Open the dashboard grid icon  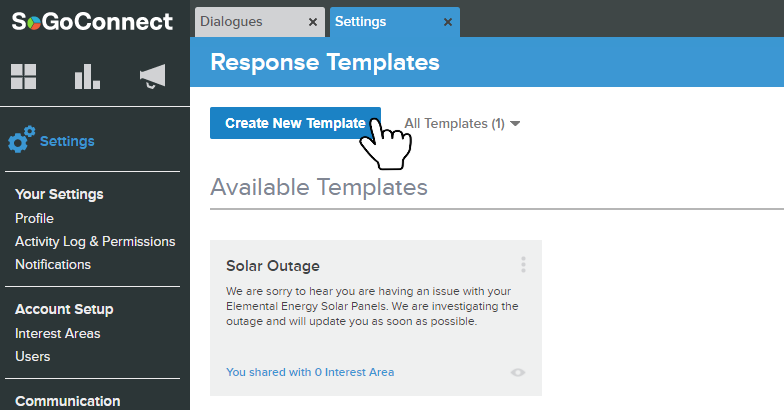(24, 76)
